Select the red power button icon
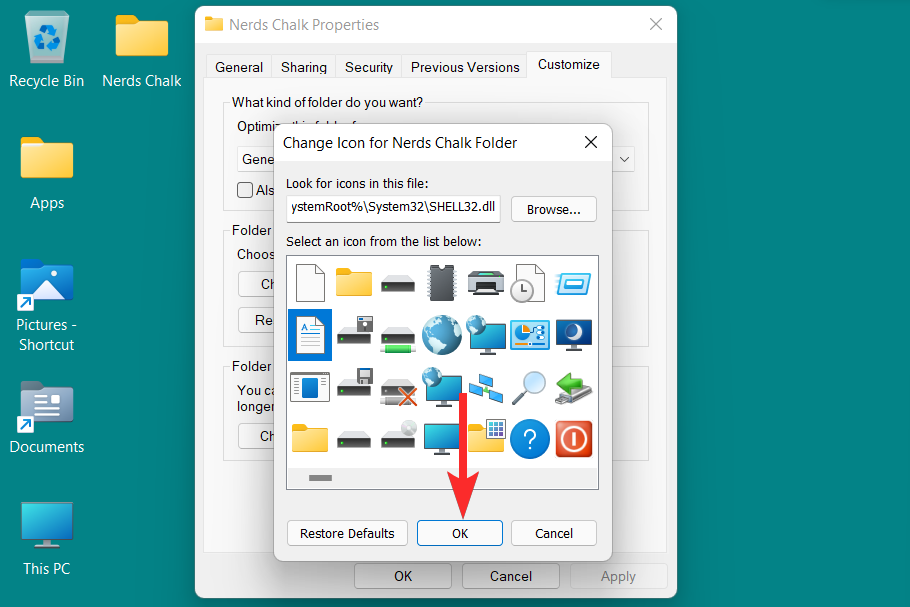Image resolution: width=910 pixels, height=607 pixels. tap(573, 439)
